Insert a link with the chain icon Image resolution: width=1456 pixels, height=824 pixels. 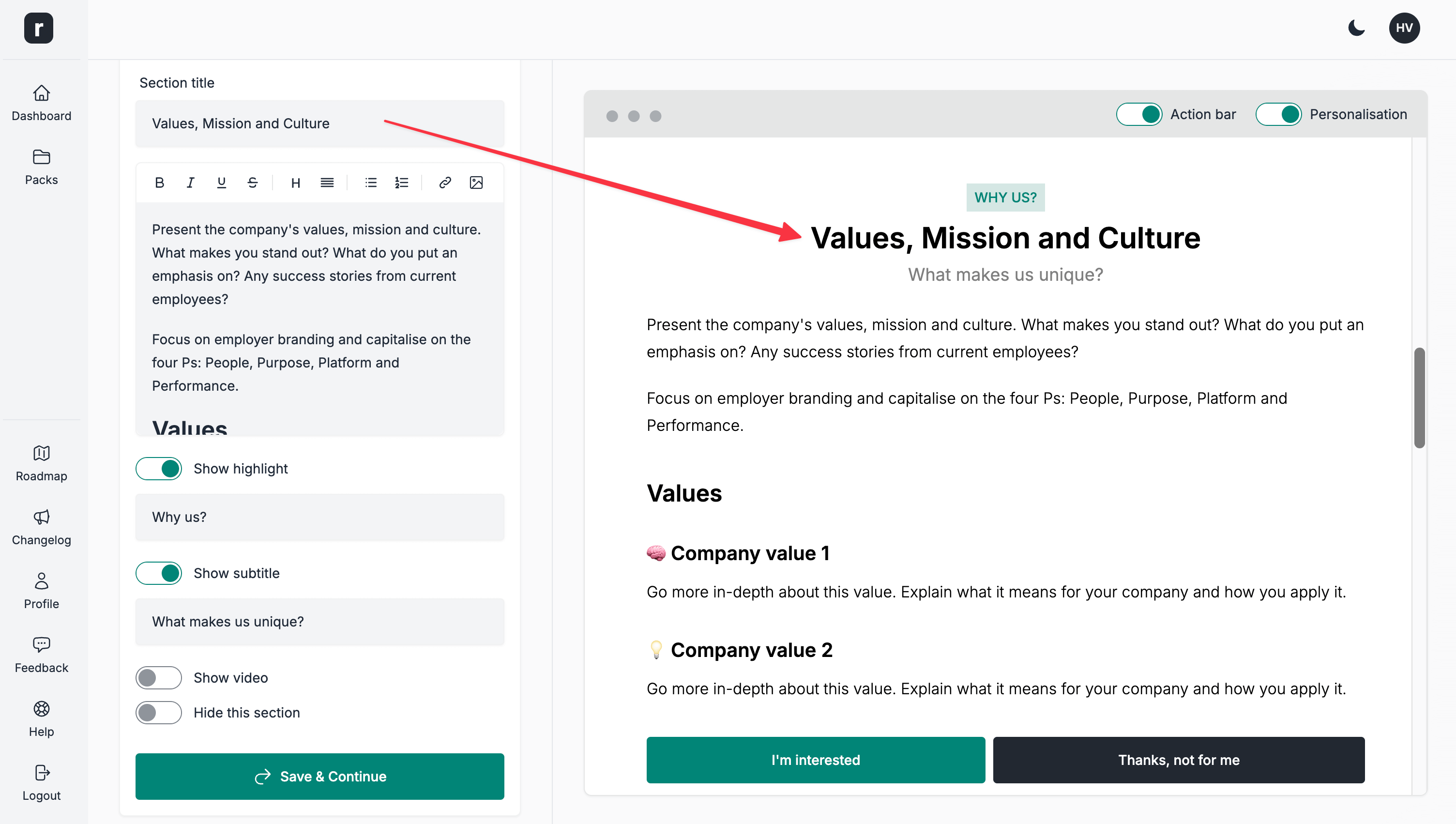pyautogui.click(x=445, y=182)
